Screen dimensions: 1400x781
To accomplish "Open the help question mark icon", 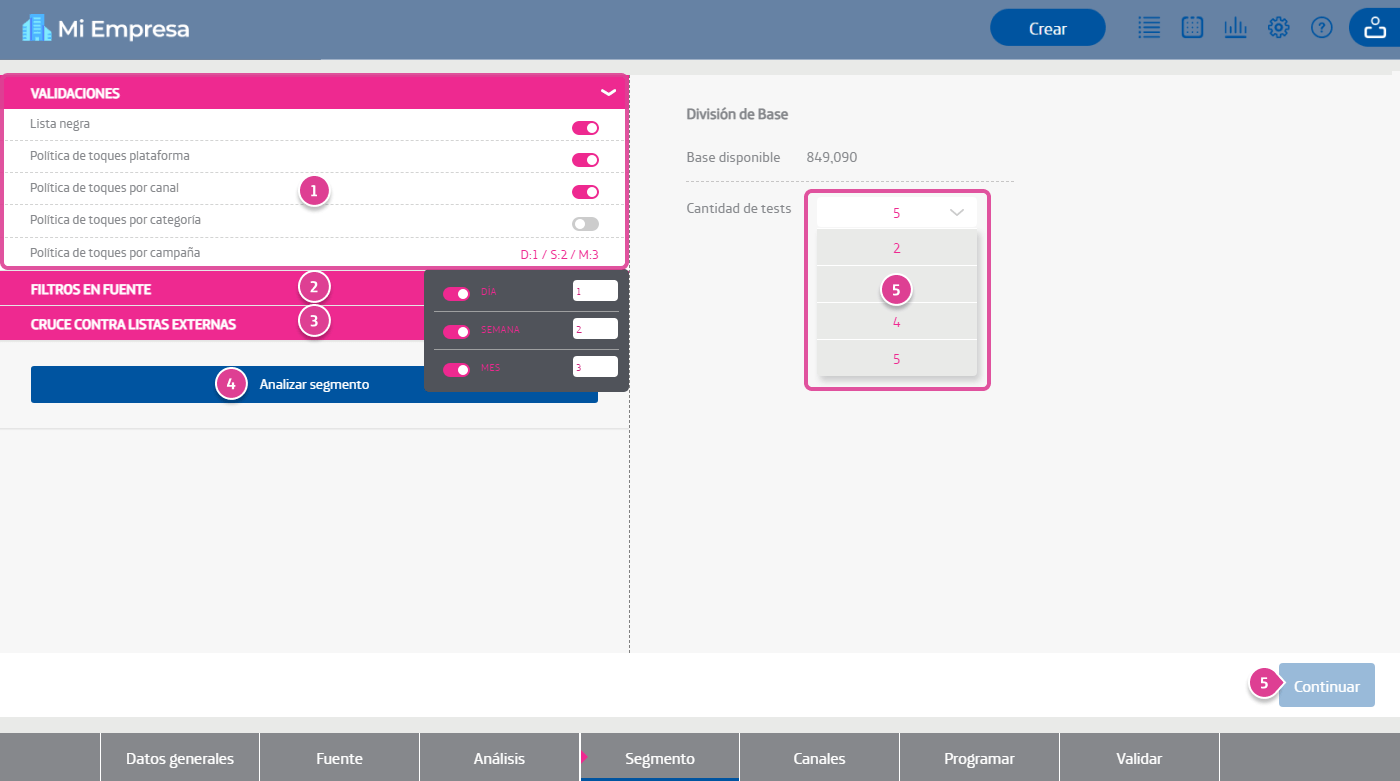I will [x=1322, y=28].
